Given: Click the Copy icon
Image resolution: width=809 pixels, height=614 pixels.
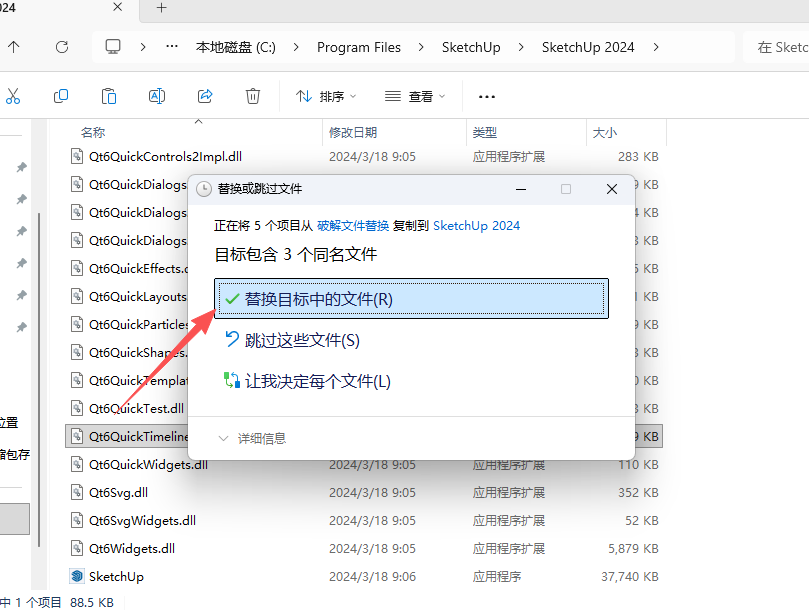Looking at the screenshot, I should pos(60,95).
